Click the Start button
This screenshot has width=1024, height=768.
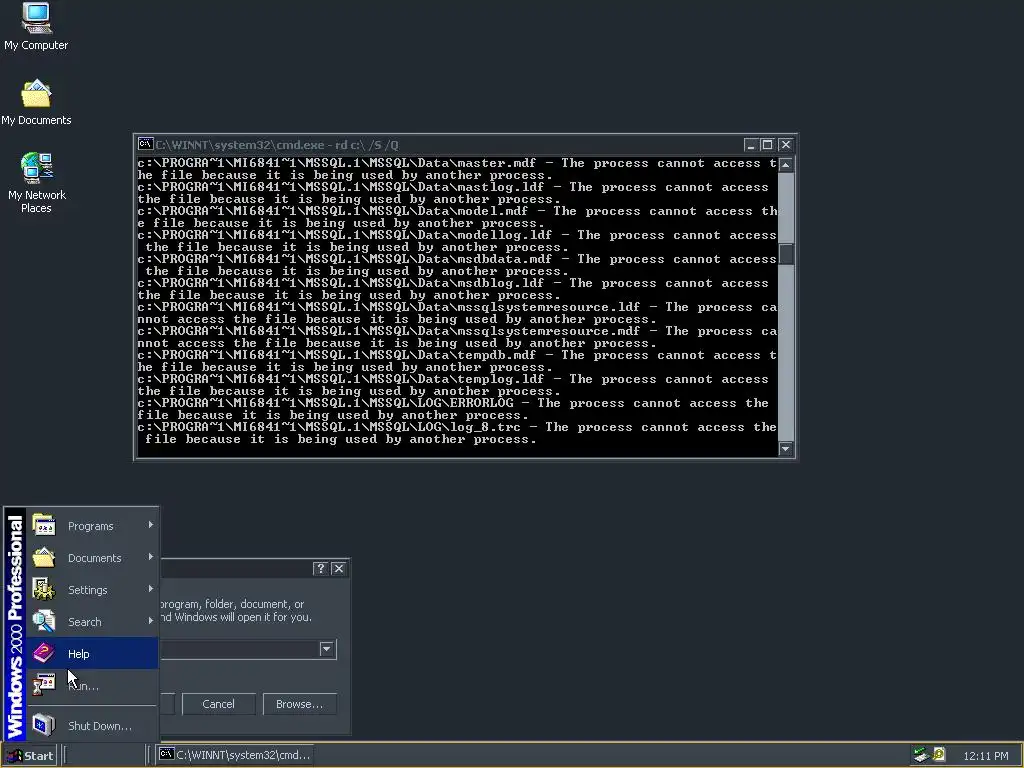(30, 756)
